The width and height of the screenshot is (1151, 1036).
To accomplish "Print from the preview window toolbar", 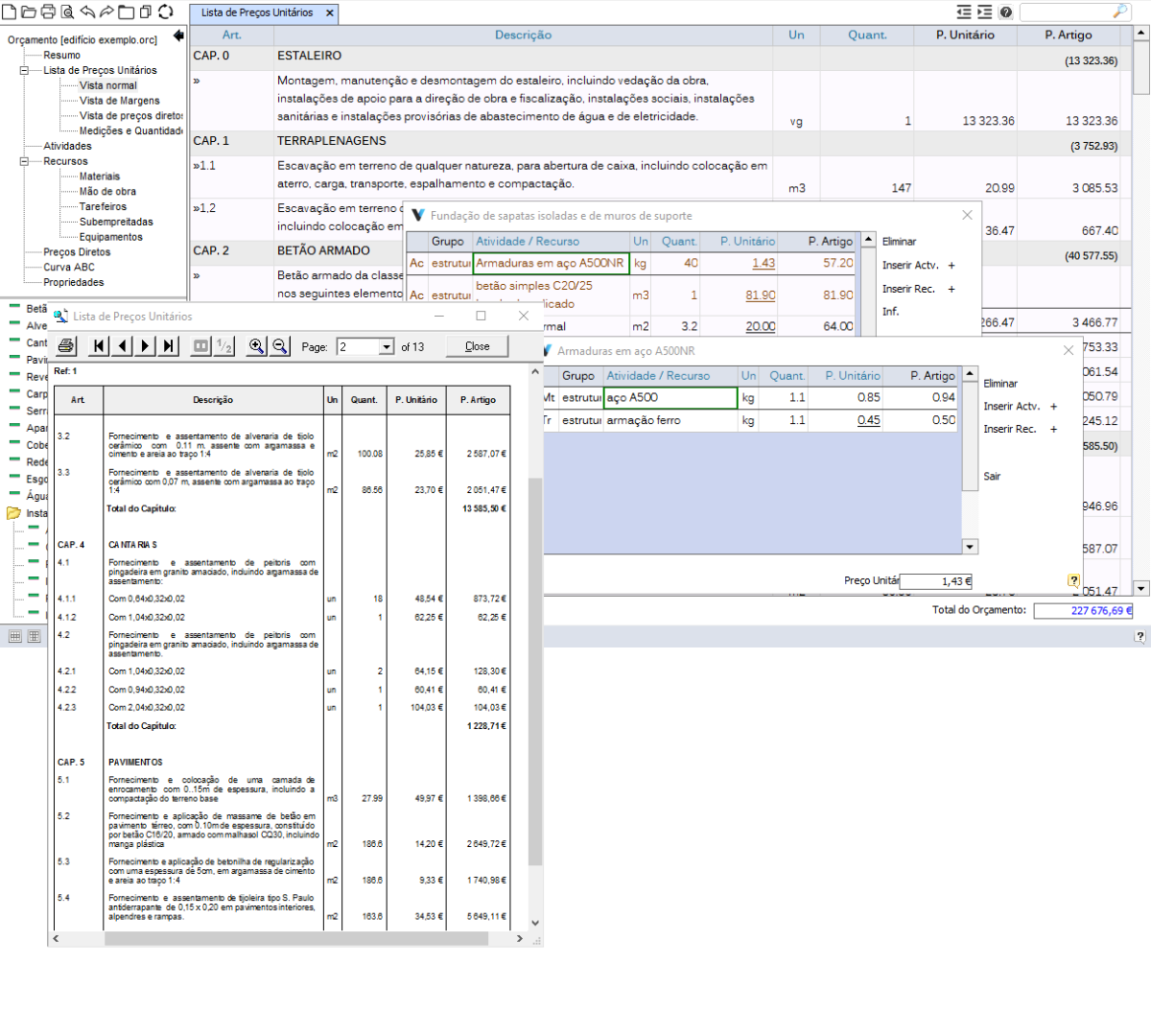I will tap(65, 345).
